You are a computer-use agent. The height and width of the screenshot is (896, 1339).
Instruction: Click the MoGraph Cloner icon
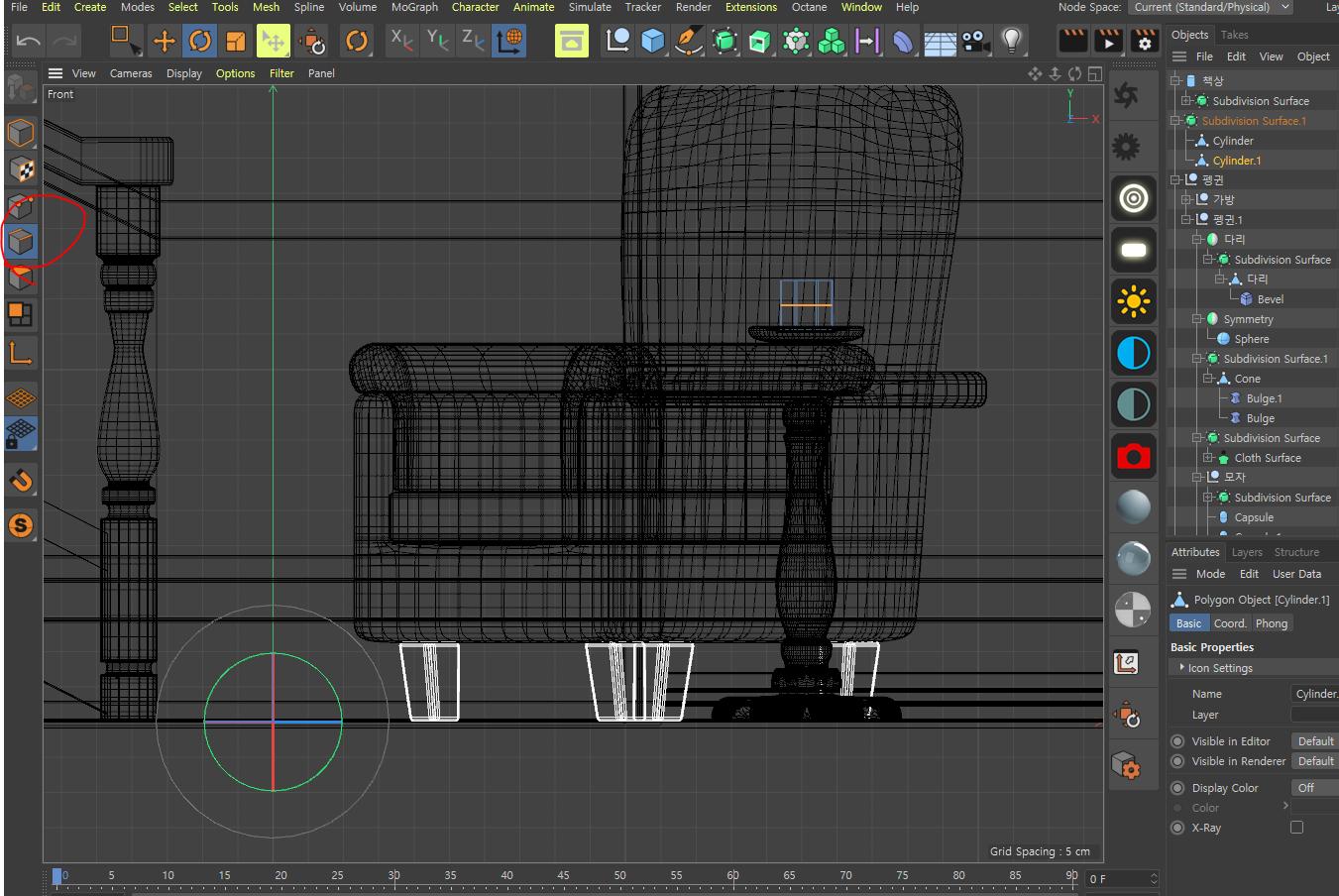click(x=832, y=41)
